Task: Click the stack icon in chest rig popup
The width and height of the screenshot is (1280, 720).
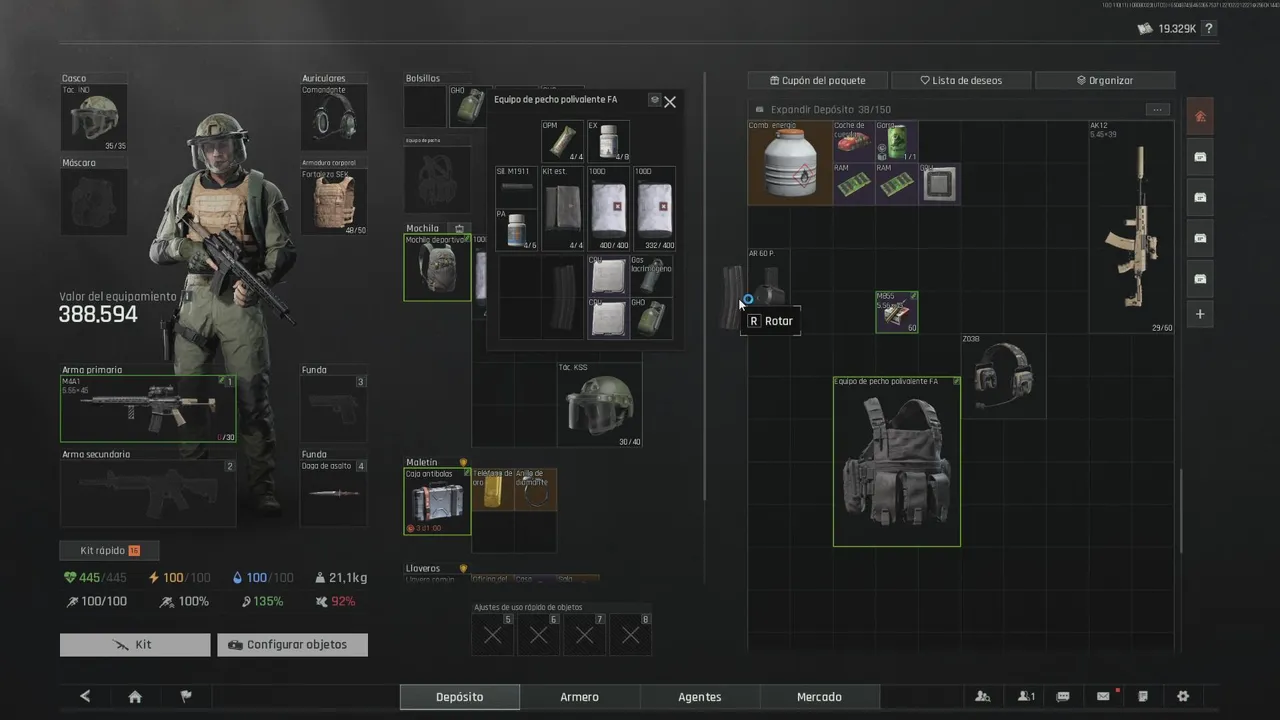Action: [654, 100]
